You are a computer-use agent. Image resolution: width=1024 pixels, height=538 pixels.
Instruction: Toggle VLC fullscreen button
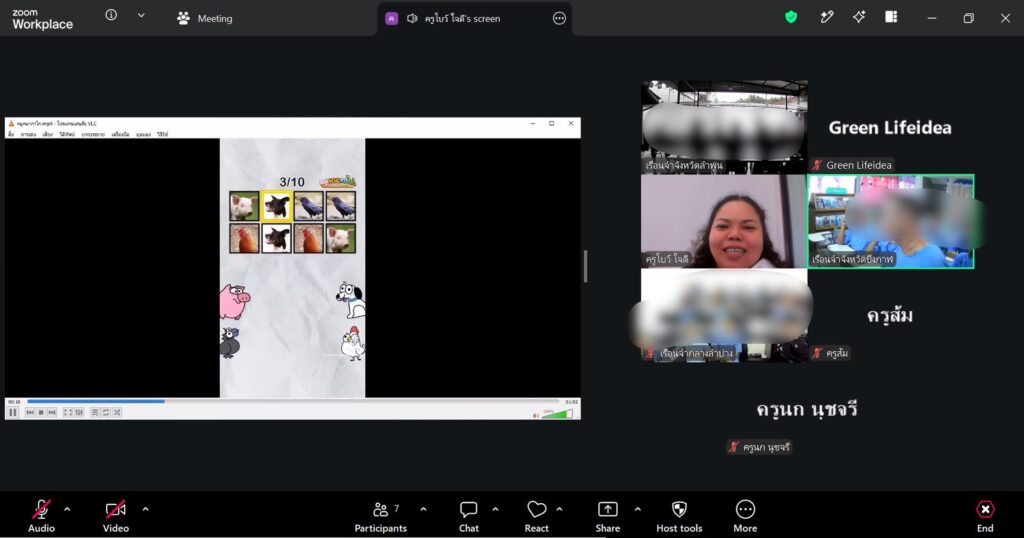point(68,412)
